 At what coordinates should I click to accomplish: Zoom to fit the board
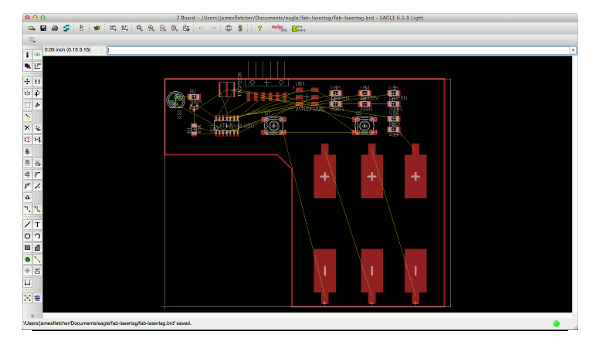pos(140,28)
